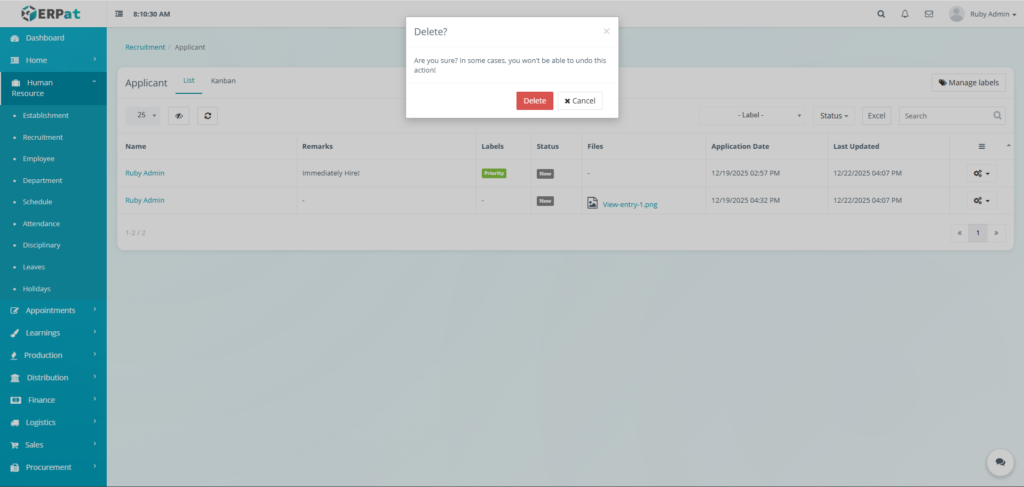Image resolution: width=1024 pixels, height=487 pixels.
Task: Go to next page arrow
Action: [x=997, y=232]
